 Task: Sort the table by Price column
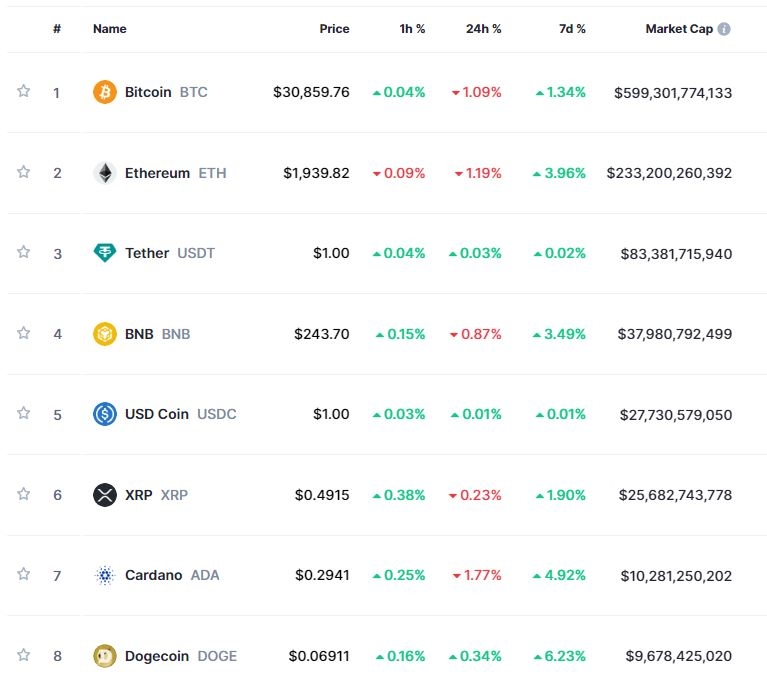pos(334,29)
